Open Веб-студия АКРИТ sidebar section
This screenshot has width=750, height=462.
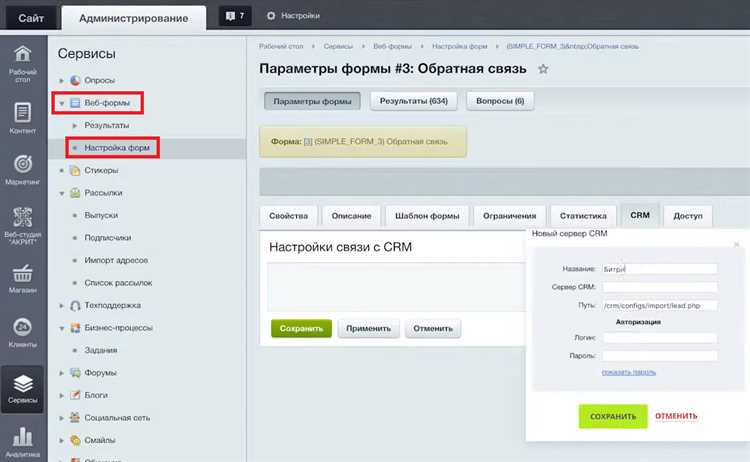(22, 225)
